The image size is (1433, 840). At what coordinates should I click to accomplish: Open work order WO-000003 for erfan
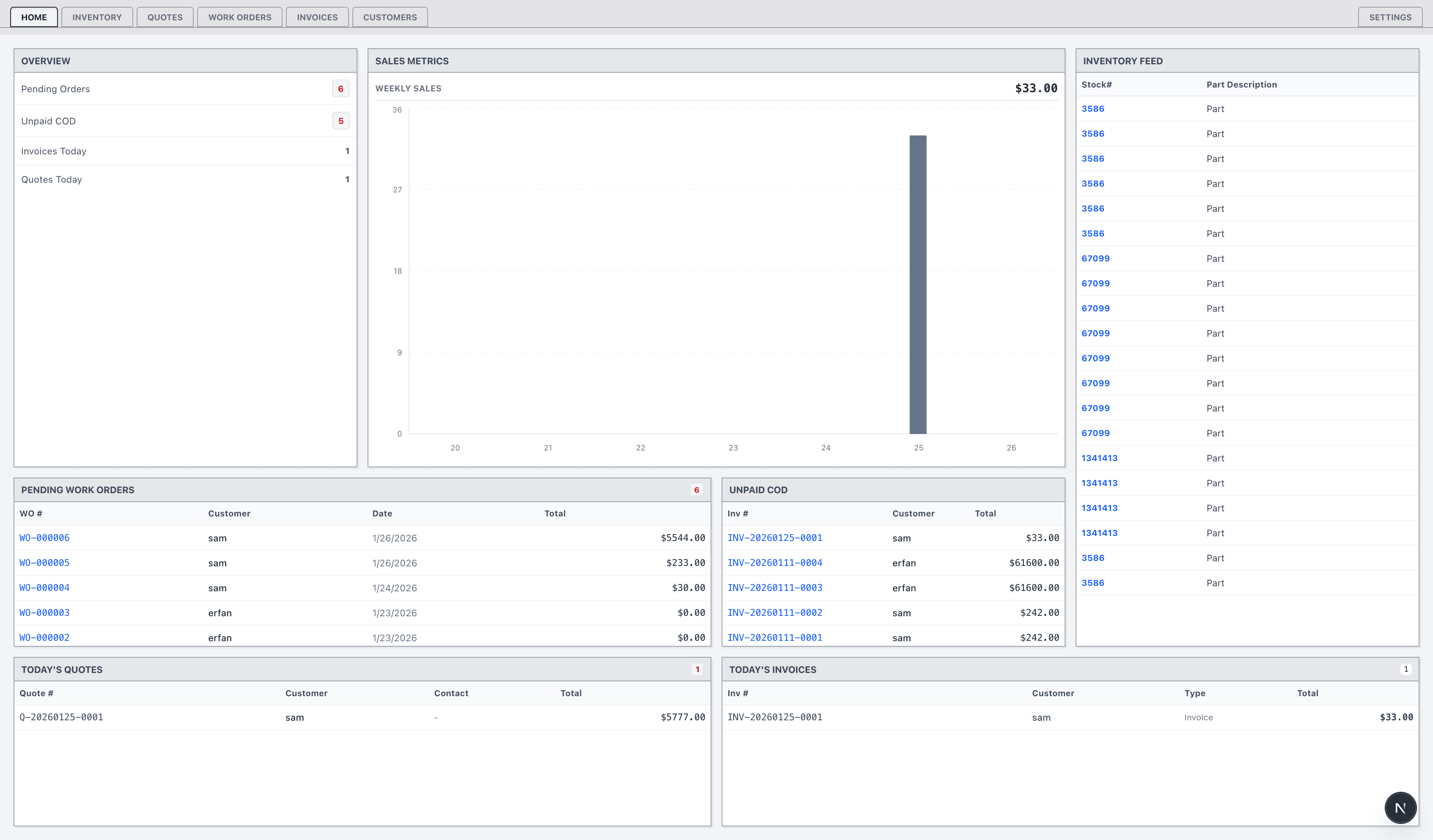click(x=44, y=612)
